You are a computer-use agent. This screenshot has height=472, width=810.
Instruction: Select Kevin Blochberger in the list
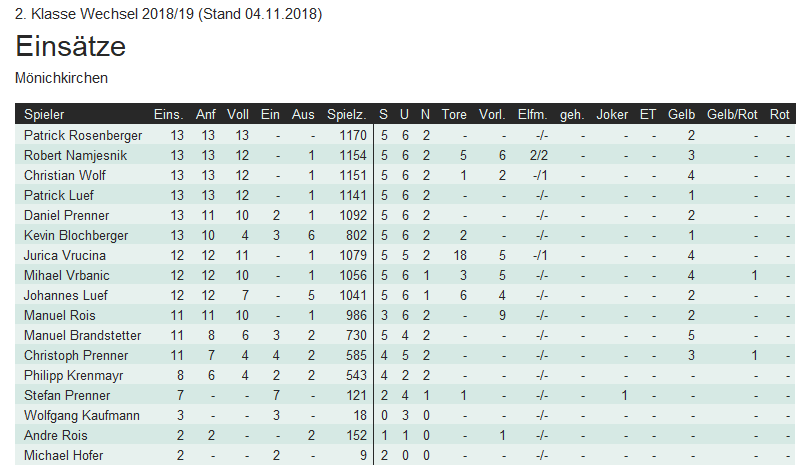(77, 235)
